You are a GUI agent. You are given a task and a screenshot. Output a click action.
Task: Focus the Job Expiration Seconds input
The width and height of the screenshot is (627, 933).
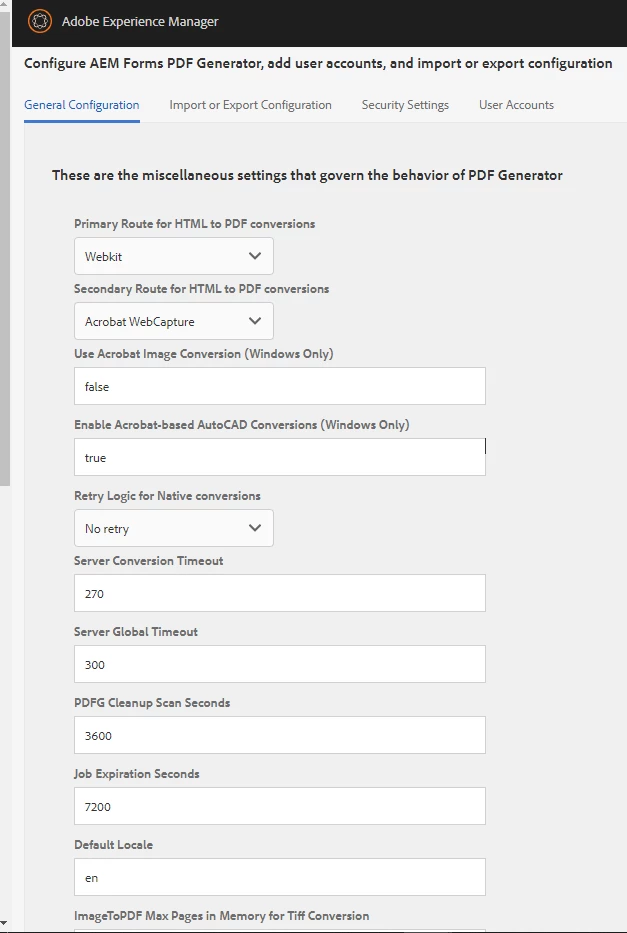click(x=280, y=806)
